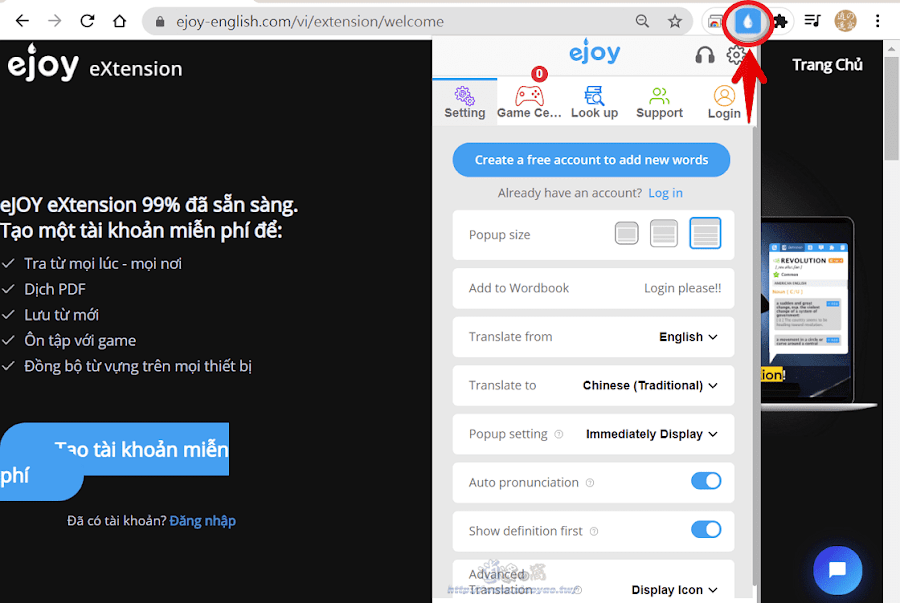This screenshot has width=900, height=603.
Task: Go back with the browser back arrow
Action: (22, 21)
